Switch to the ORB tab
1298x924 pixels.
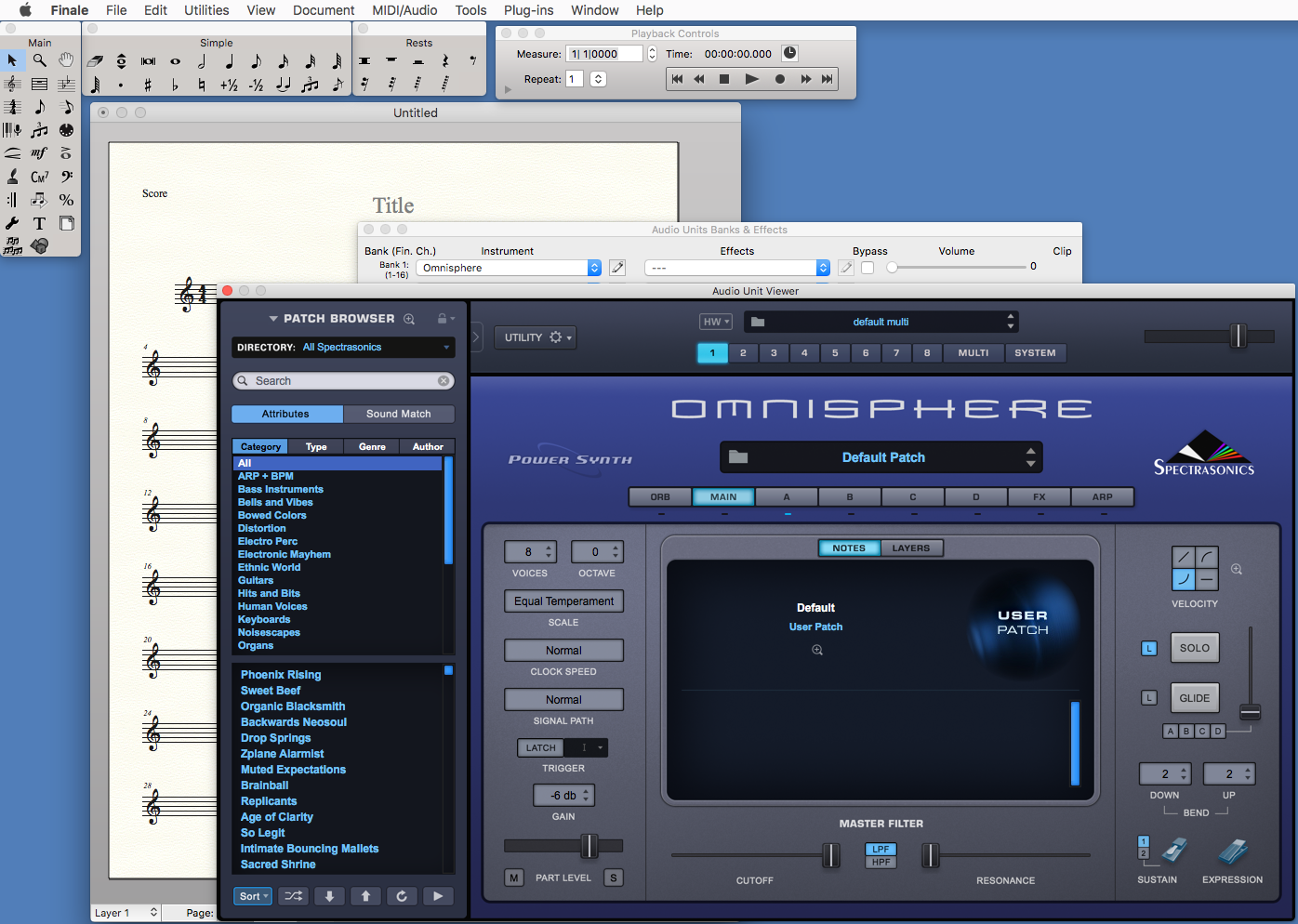(660, 497)
